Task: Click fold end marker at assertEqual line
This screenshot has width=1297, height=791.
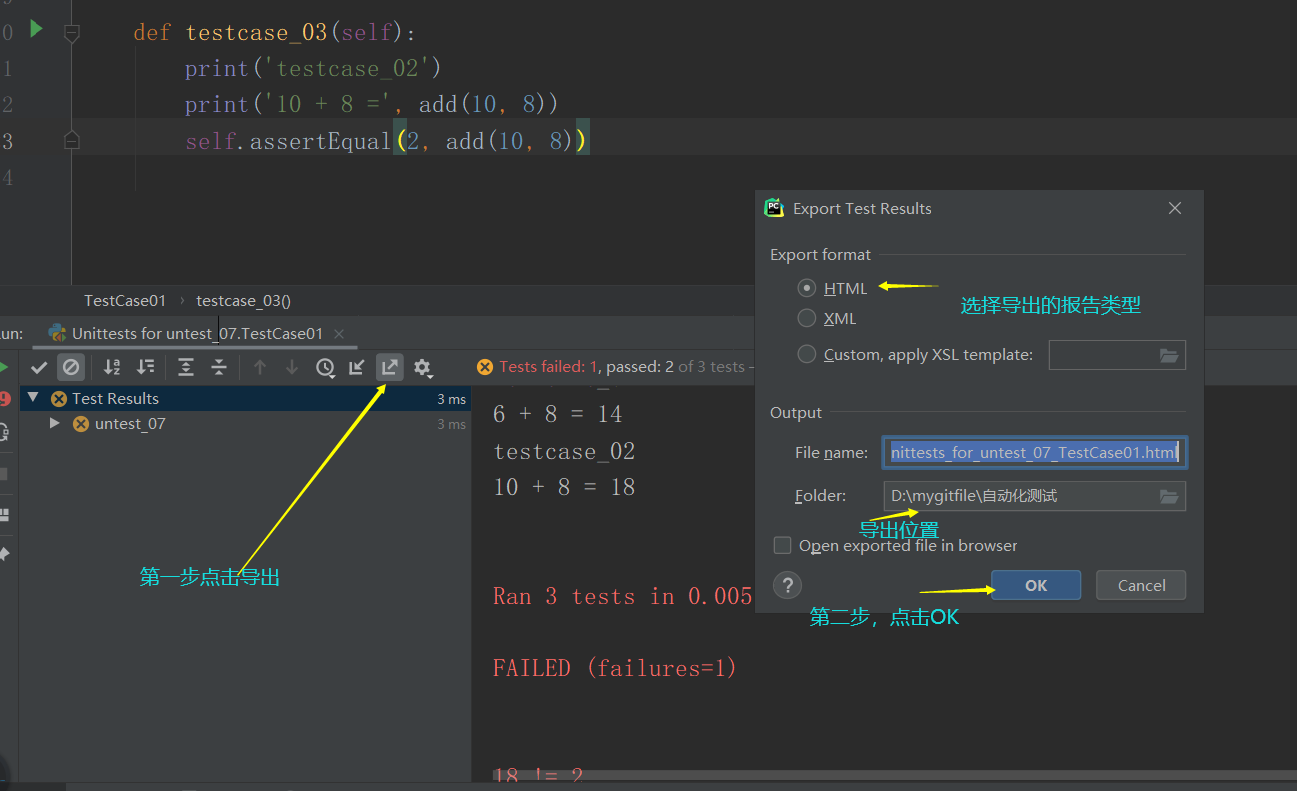Action: (x=71, y=141)
